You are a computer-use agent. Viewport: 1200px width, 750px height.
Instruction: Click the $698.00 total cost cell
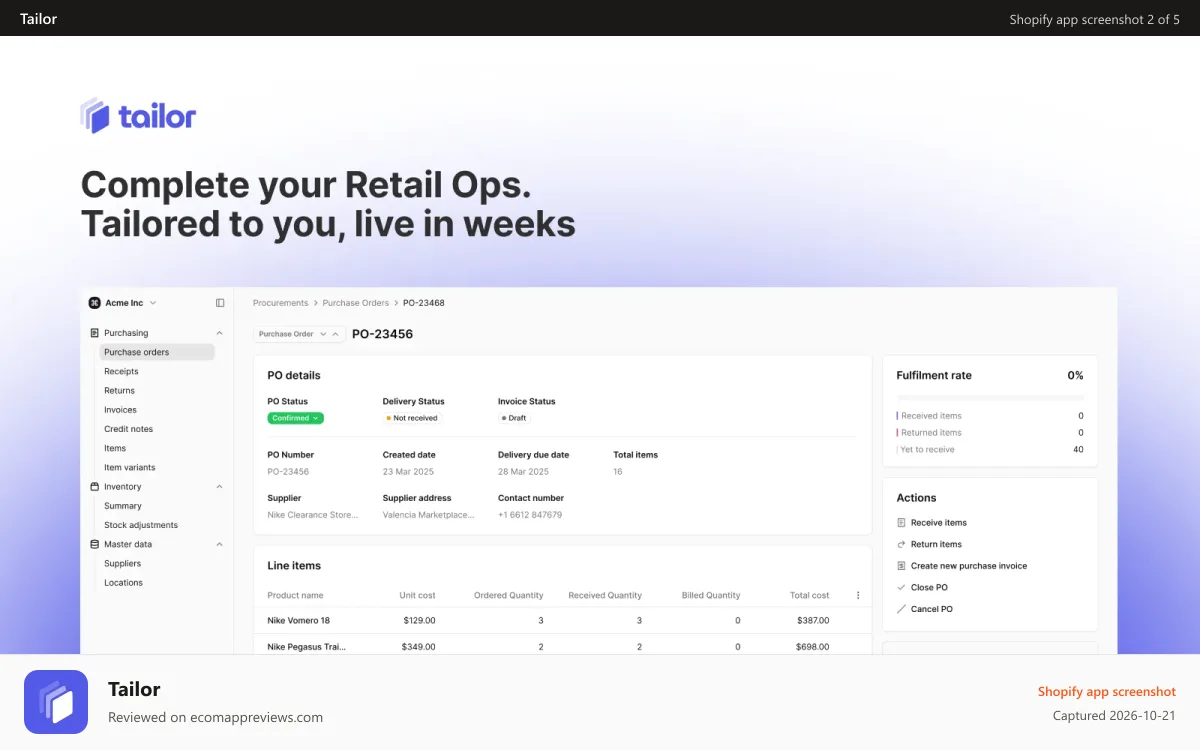pyautogui.click(x=813, y=647)
